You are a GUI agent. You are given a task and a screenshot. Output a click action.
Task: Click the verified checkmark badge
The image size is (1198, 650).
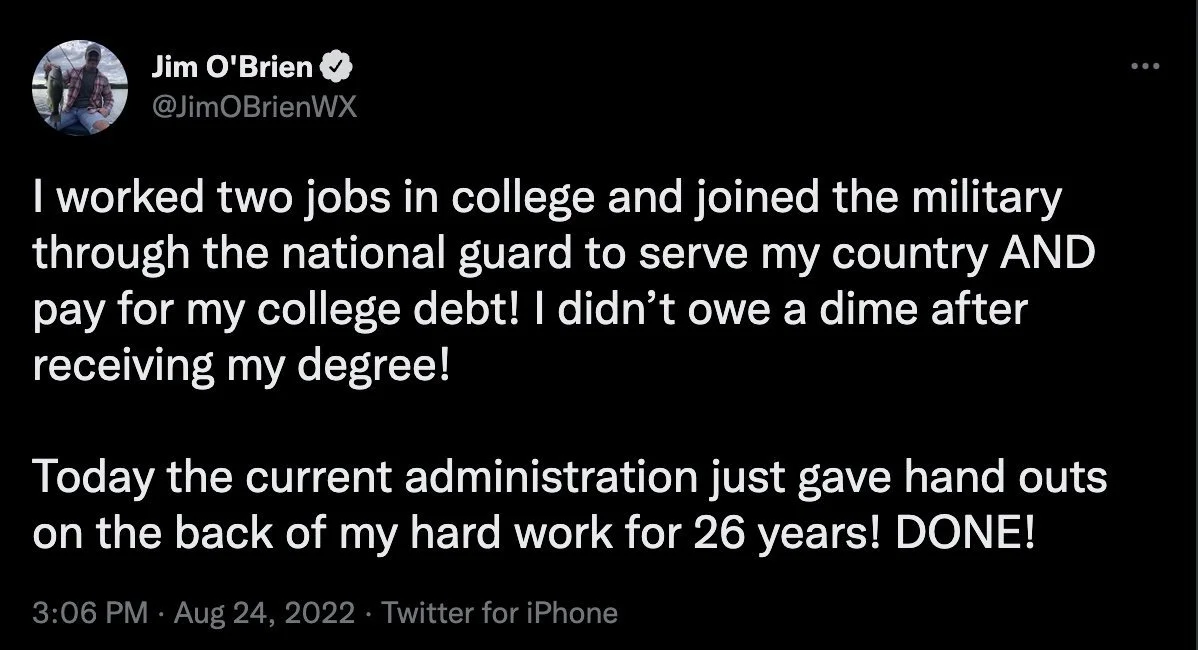[336, 68]
